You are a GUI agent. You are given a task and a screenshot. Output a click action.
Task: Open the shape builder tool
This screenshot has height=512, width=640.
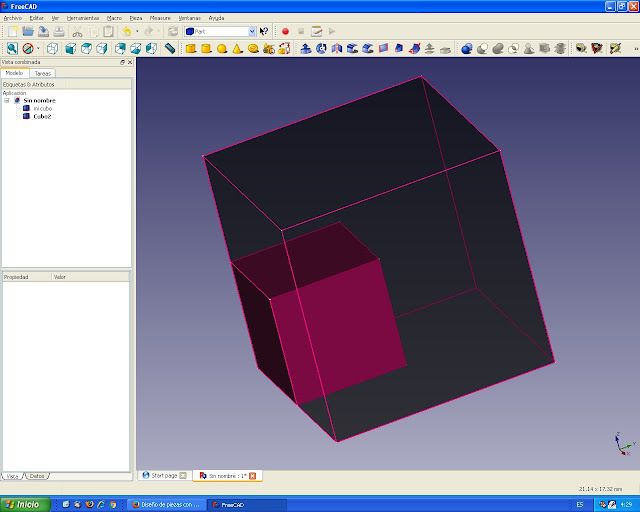click(x=284, y=49)
